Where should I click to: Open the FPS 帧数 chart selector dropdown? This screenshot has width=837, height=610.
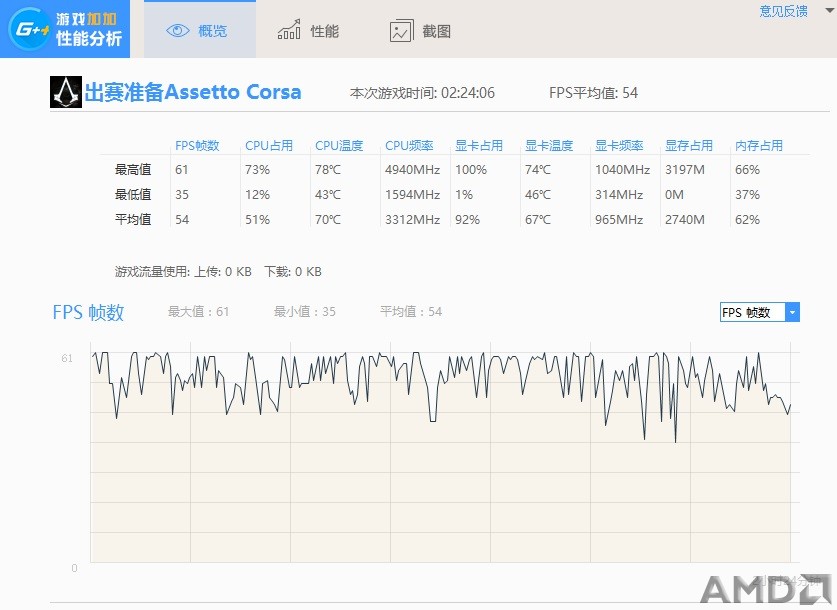[x=760, y=312]
